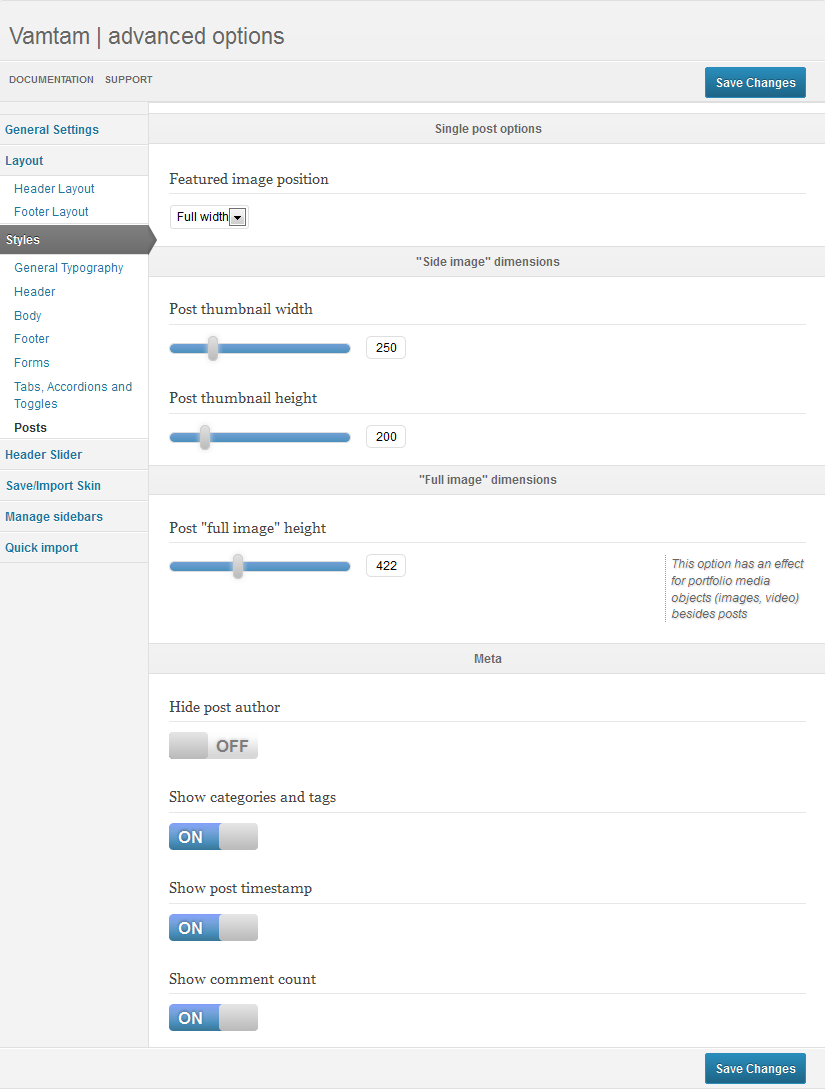Disable Show categories and tags switch

[213, 836]
